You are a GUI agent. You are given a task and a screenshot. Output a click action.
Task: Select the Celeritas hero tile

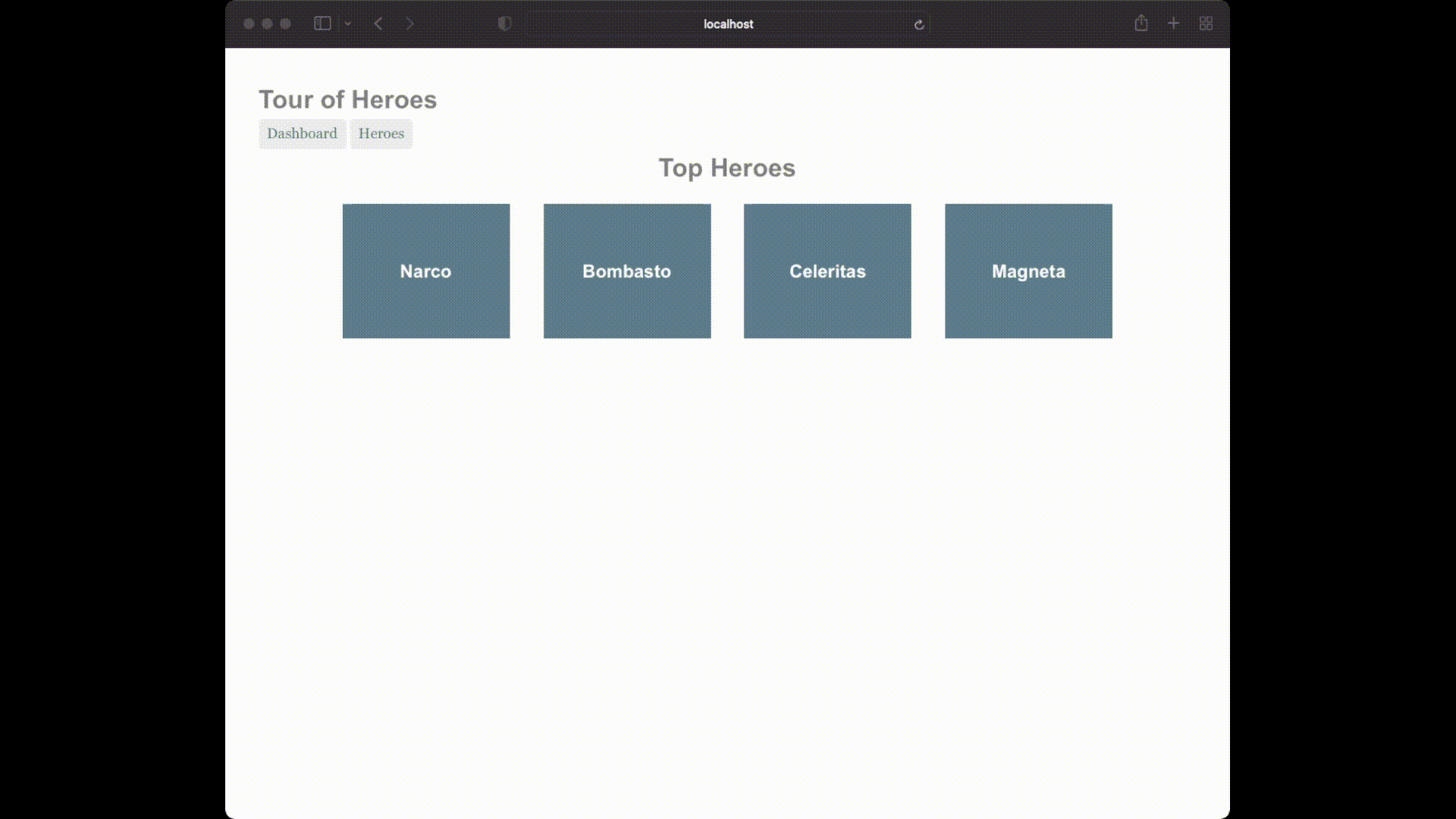[x=827, y=271]
